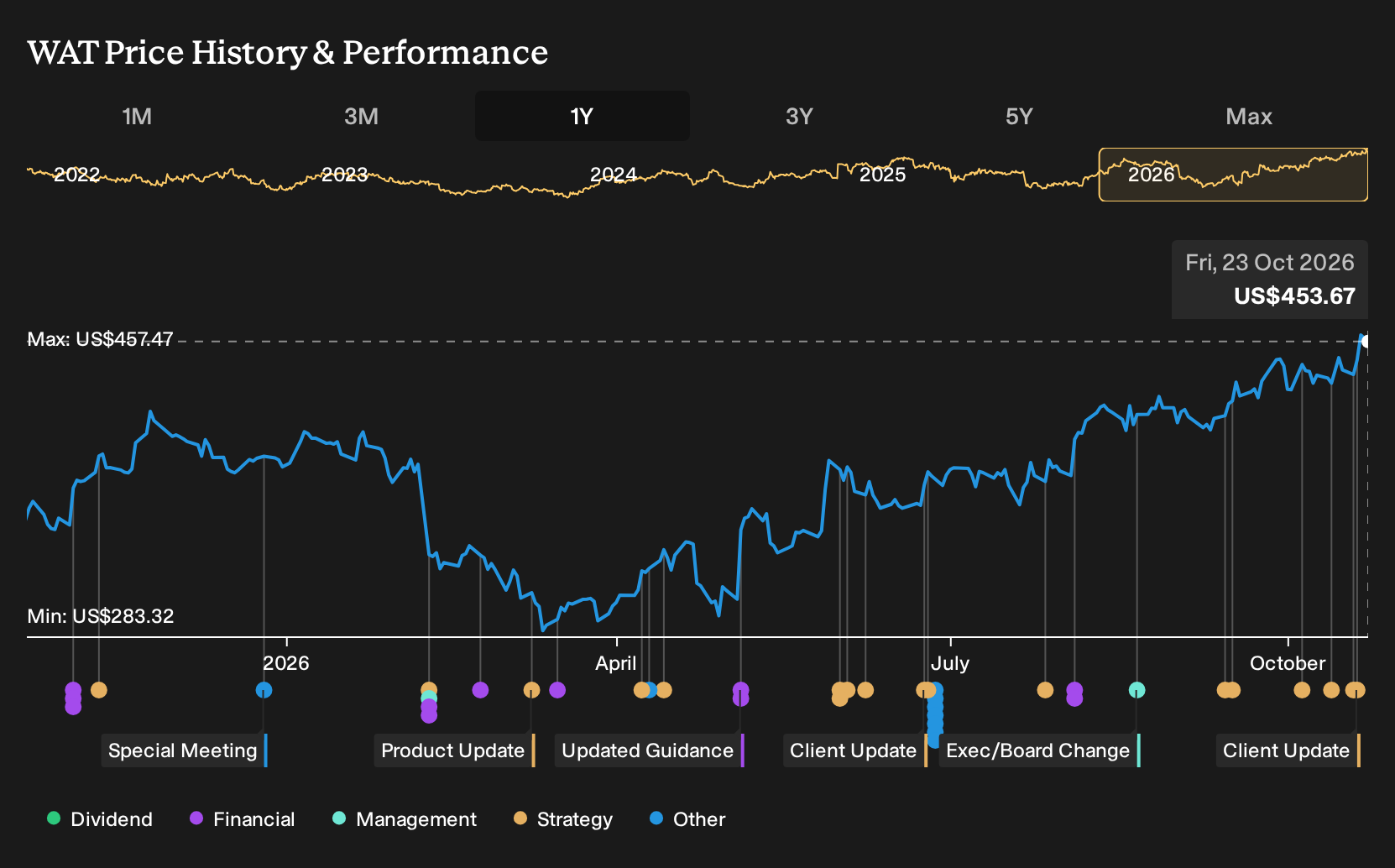Viewport: 1395px width, 868px height.
Task: Click the WAT Price History & Performance heading
Action: click(x=288, y=52)
